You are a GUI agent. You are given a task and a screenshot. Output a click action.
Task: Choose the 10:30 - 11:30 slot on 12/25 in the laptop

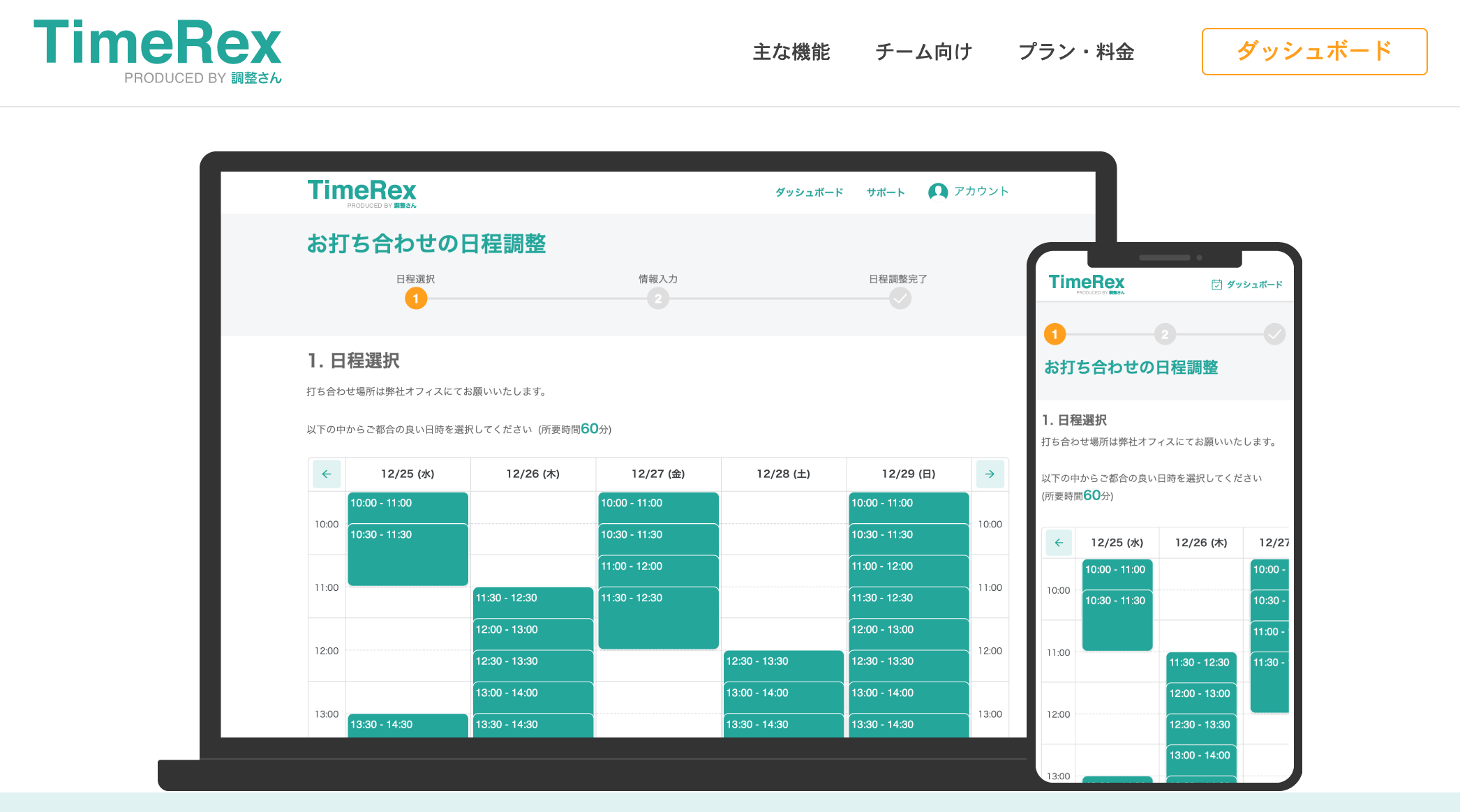pos(408,555)
